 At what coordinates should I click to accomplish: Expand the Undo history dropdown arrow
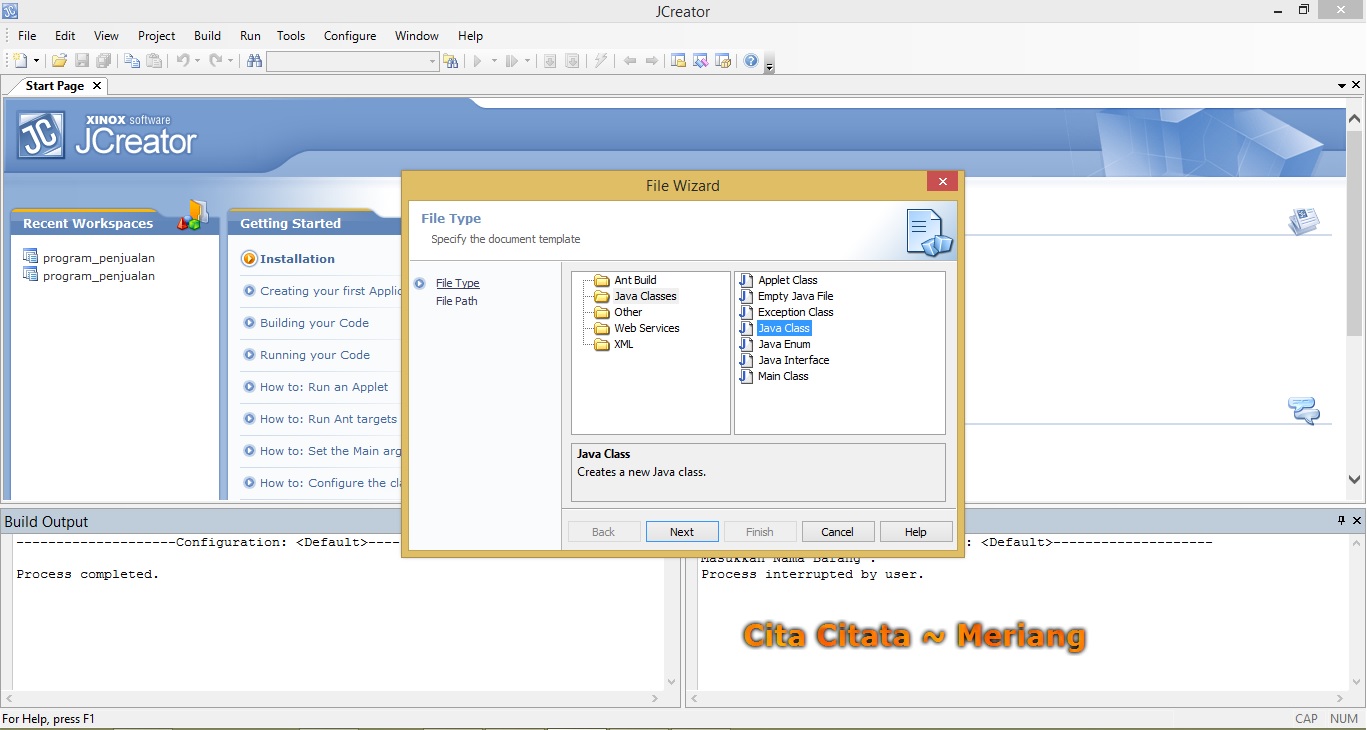click(x=197, y=61)
